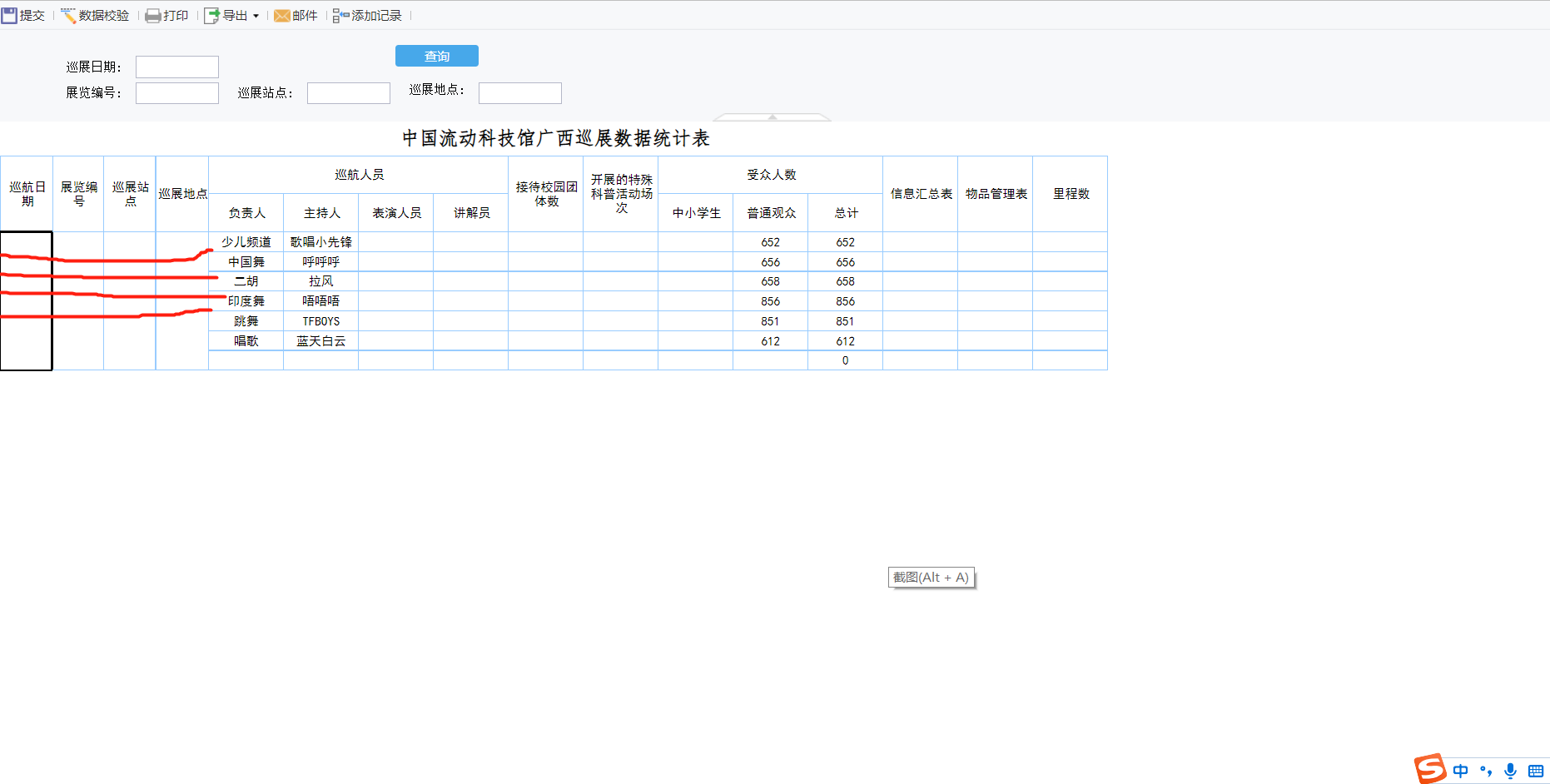The height and width of the screenshot is (784, 1550).
Task: Click the report title 中国流动科技馆广西巡展数据统计表
Action: tap(556, 138)
